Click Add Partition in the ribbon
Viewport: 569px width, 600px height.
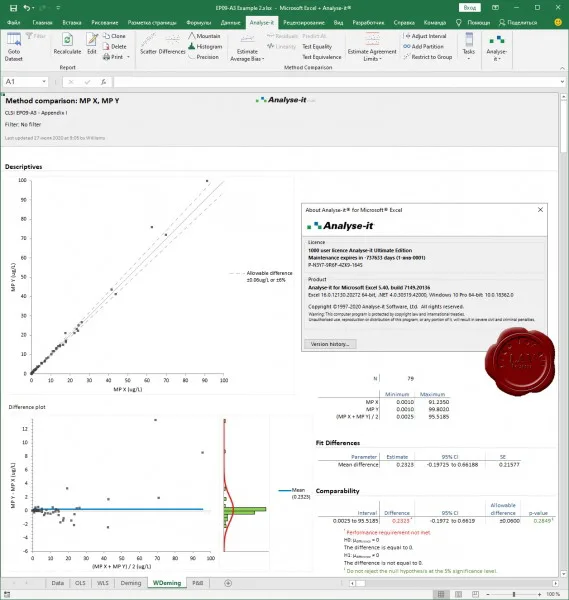[x=423, y=46]
